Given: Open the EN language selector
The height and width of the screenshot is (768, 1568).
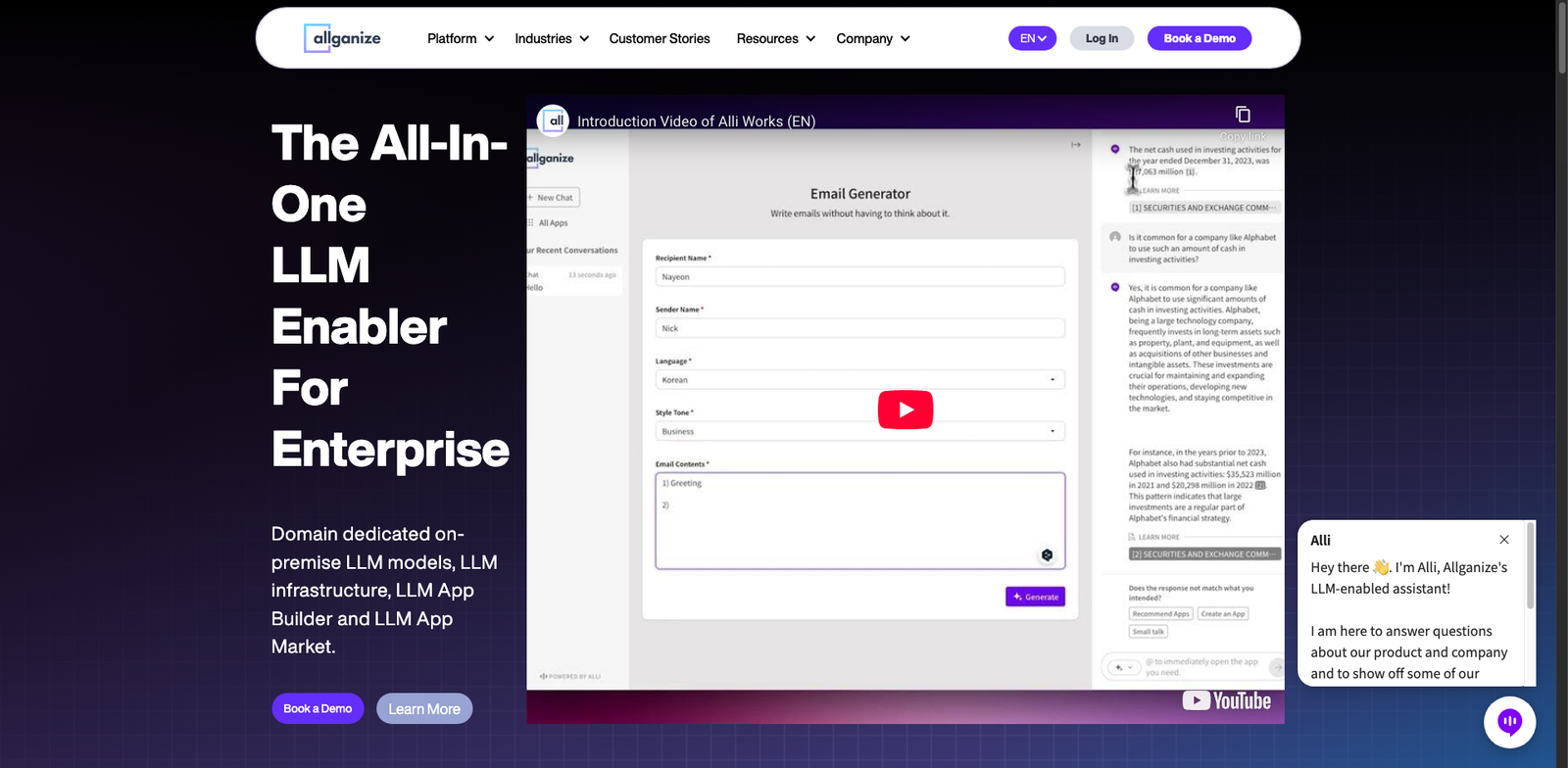Looking at the screenshot, I should pos(1032,38).
